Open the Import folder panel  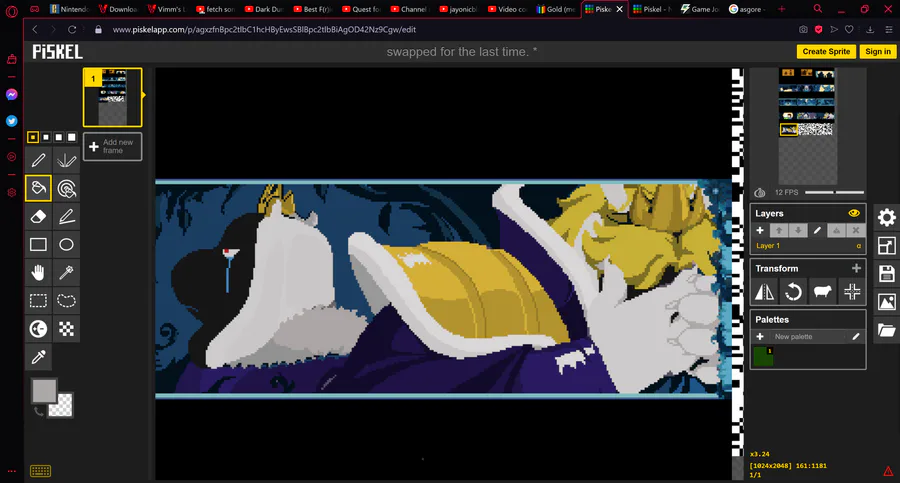coord(886,330)
